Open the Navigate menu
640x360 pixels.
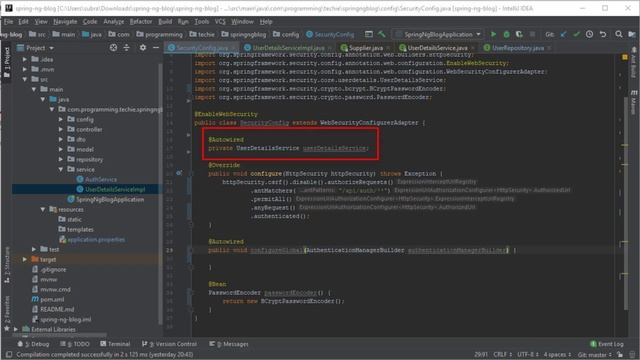pos(65,21)
